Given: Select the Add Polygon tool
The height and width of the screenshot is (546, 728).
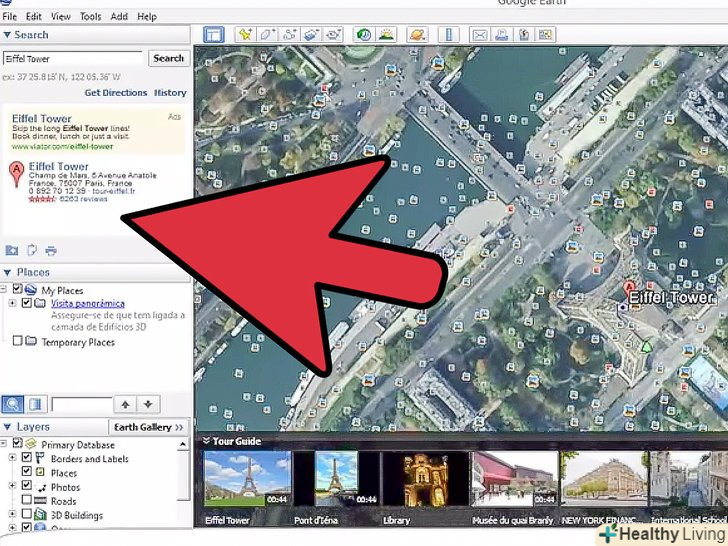Looking at the screenshot, I should coord(267,35).
